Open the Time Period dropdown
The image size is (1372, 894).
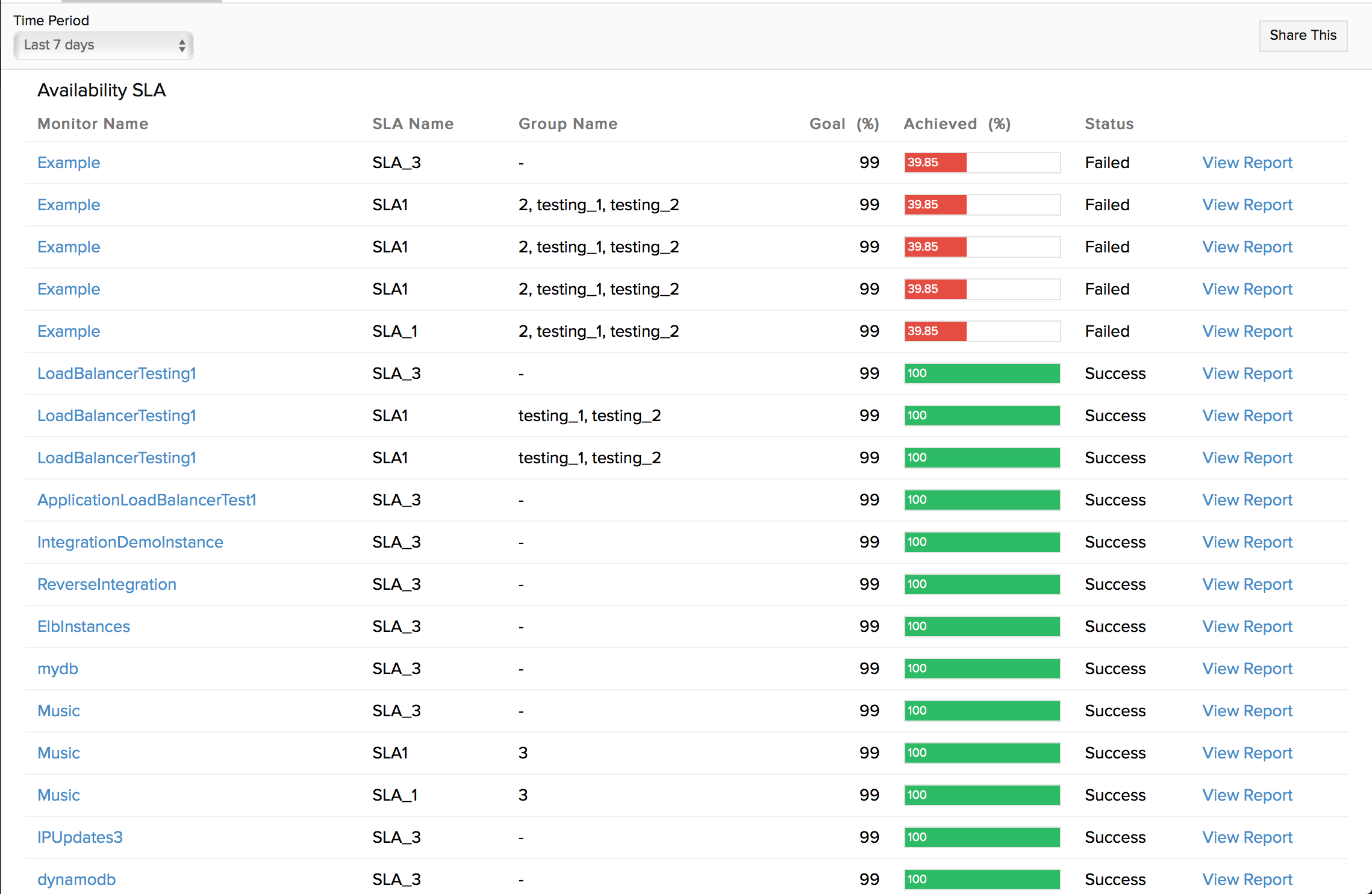tap(104, 45)
